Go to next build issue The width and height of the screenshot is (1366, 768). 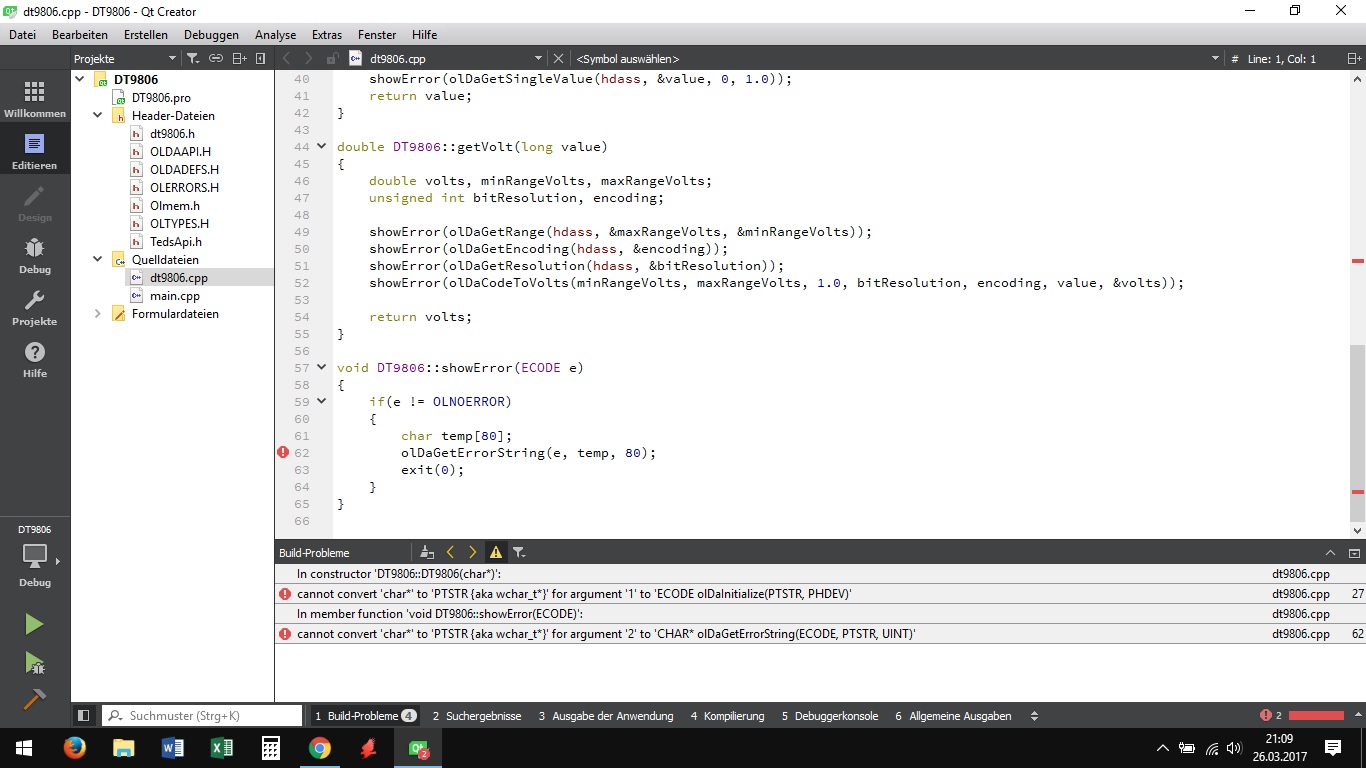[472, 552]
